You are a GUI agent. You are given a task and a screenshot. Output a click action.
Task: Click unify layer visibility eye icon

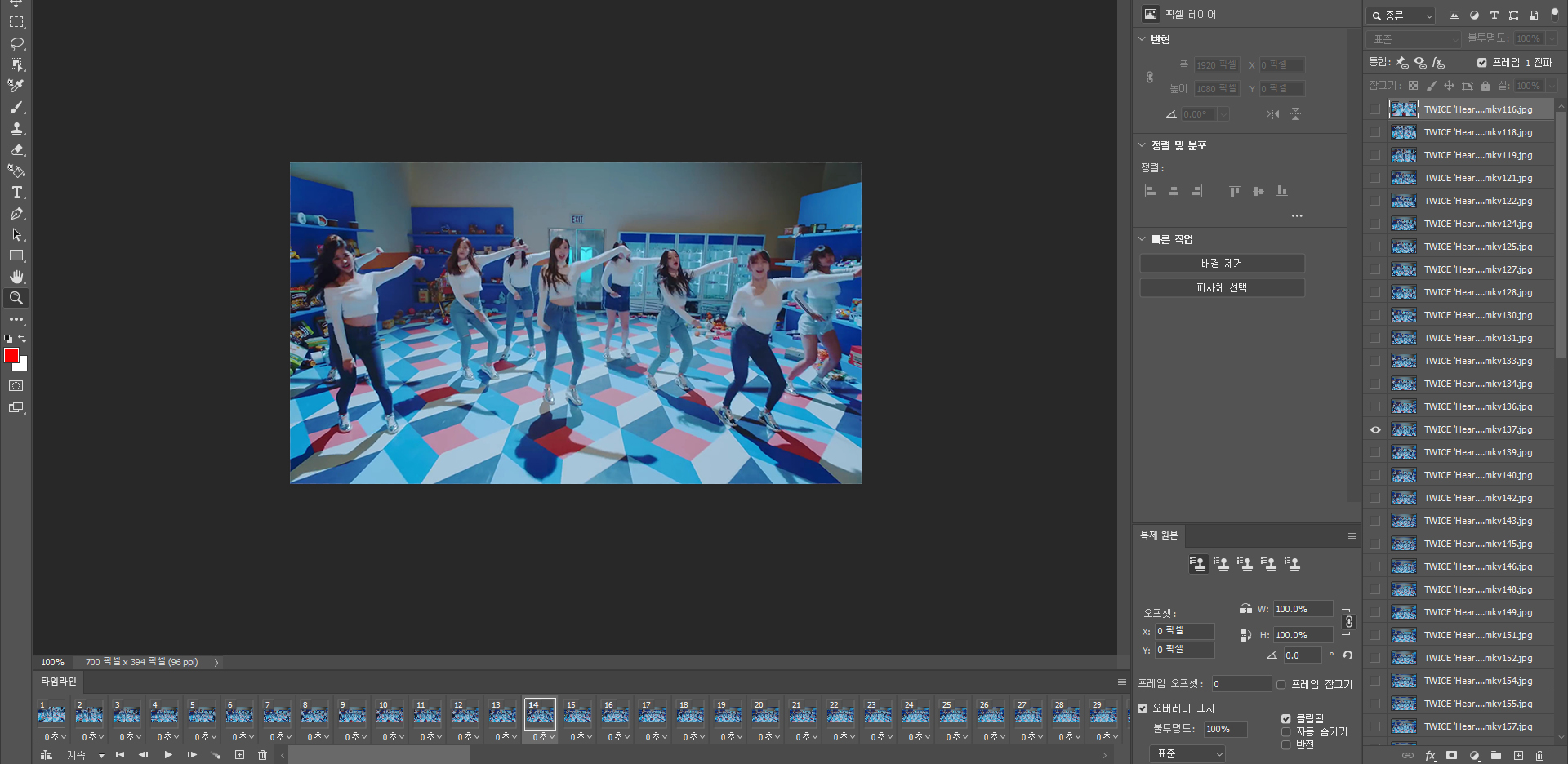coord(1420,62)
